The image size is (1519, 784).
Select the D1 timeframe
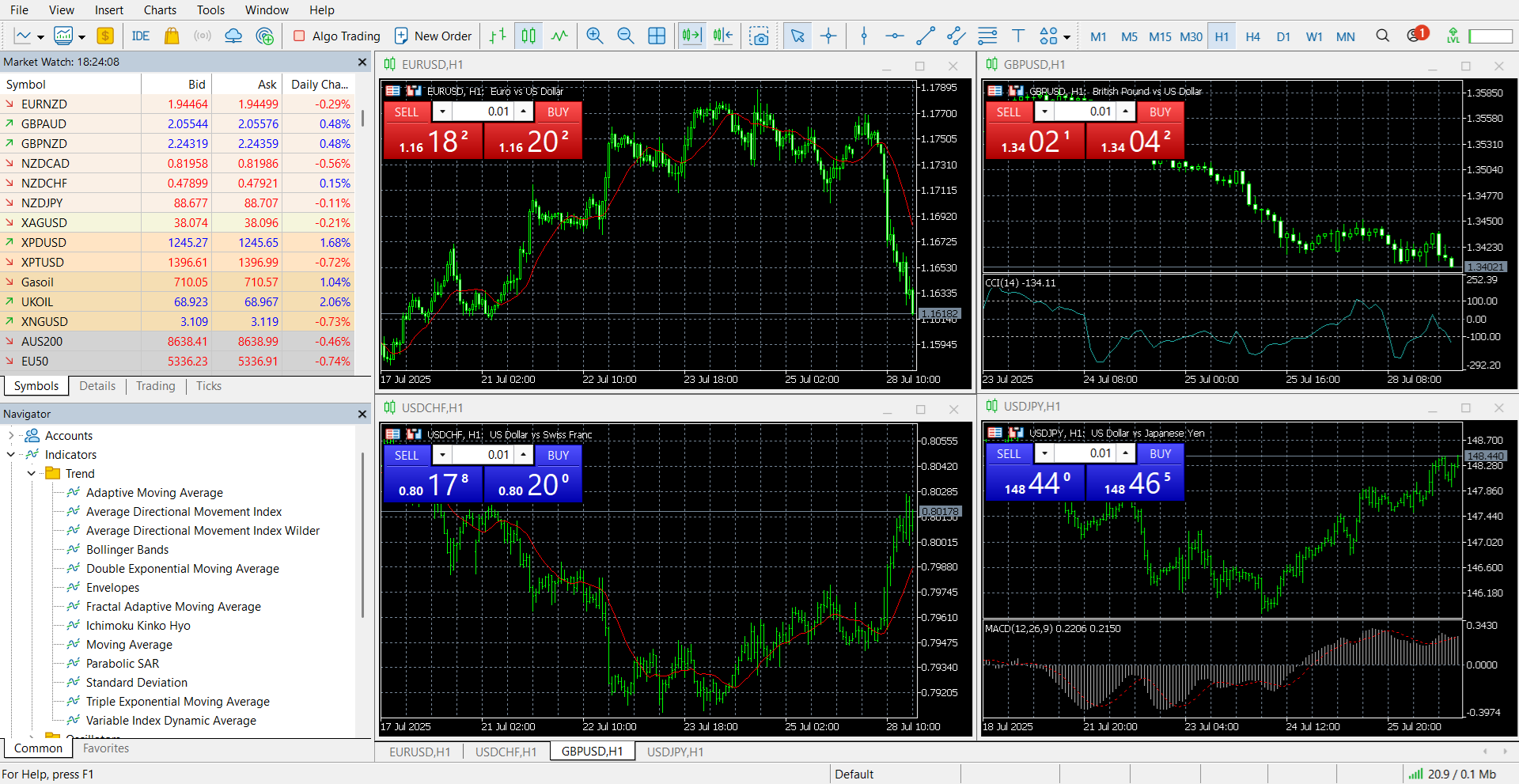(x=1283, y=36)
